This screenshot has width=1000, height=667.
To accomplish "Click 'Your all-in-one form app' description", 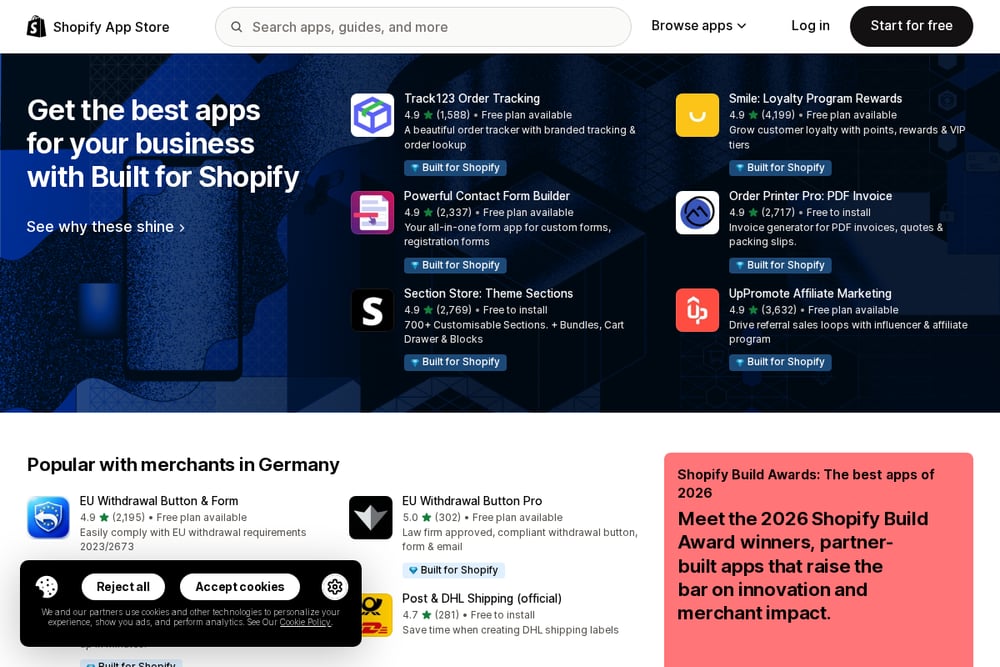I will (x=507, y=235).
